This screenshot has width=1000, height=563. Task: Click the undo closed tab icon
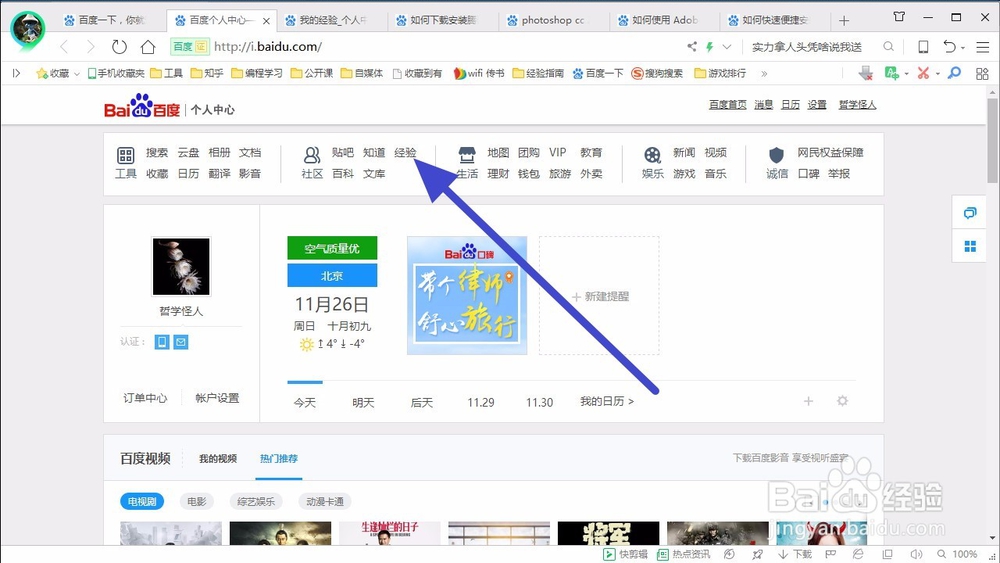coord(950,47)
